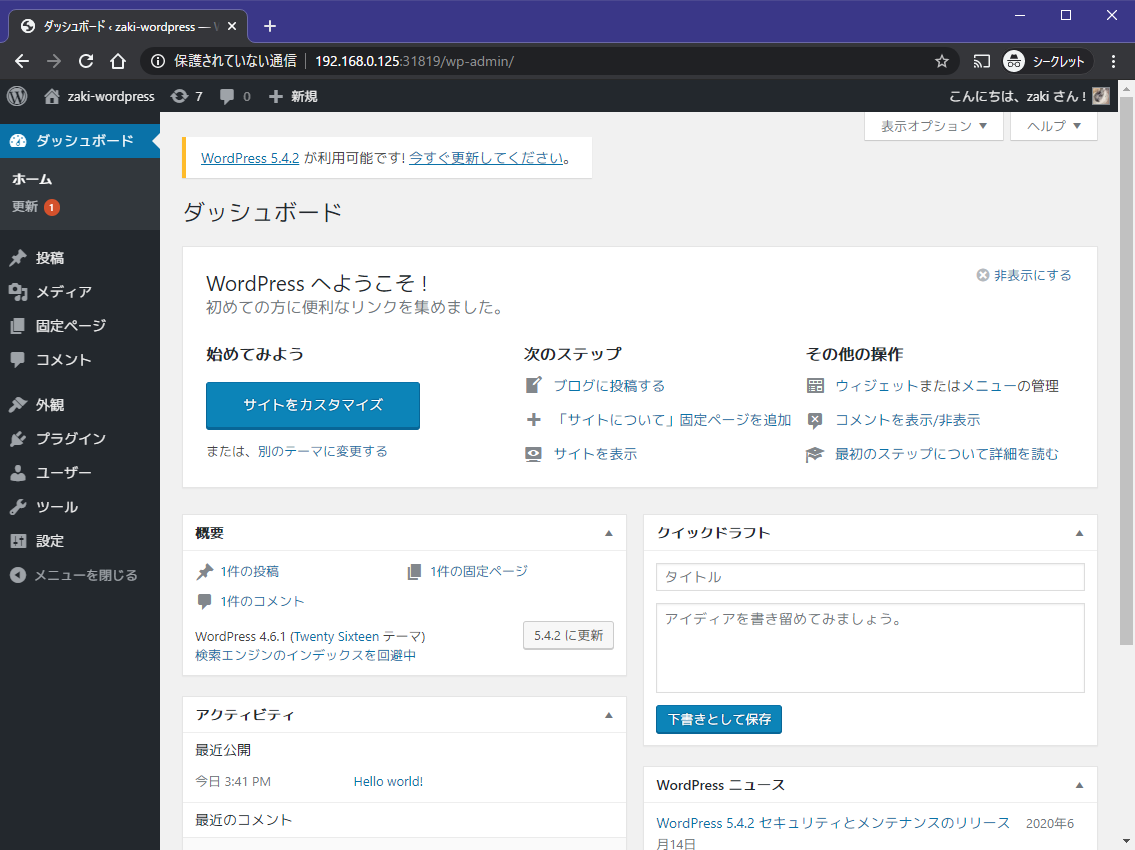1135x850 pixels.
Task: Expand the 表示オプション dropdown
Action: pyautogui.click(x=934, y=126)
